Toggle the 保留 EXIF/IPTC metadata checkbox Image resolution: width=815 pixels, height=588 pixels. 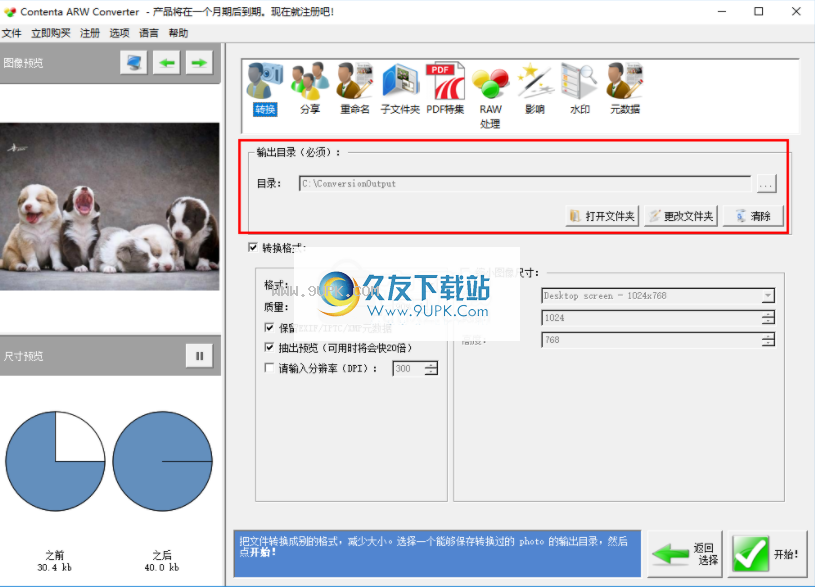[269, 328]
